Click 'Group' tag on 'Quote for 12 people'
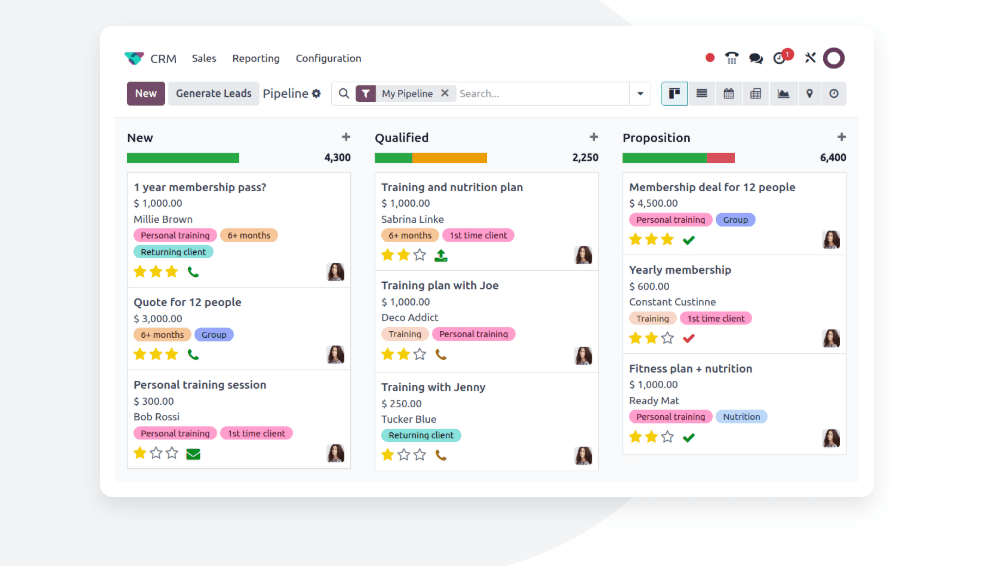Viewport: 992px width, 566px height. [x=214, y=335]
